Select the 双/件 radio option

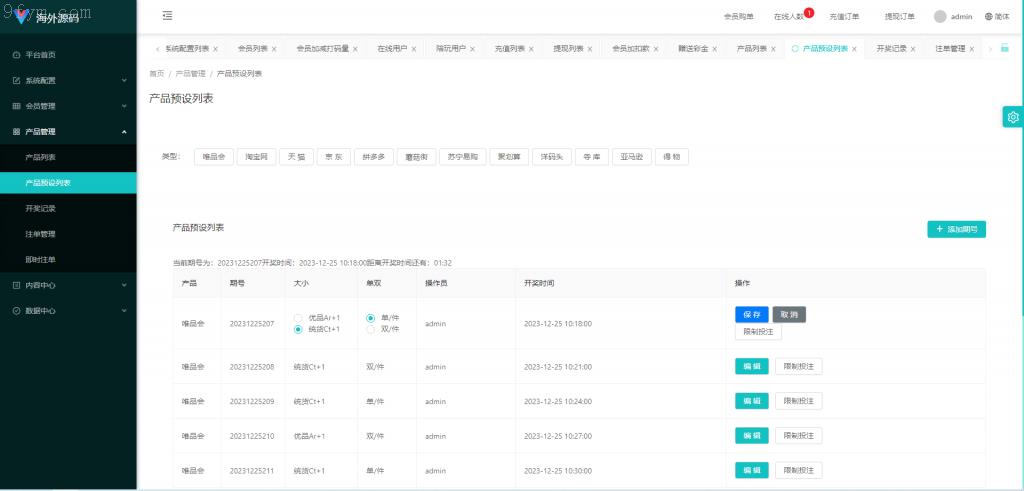tap(371, 329)
